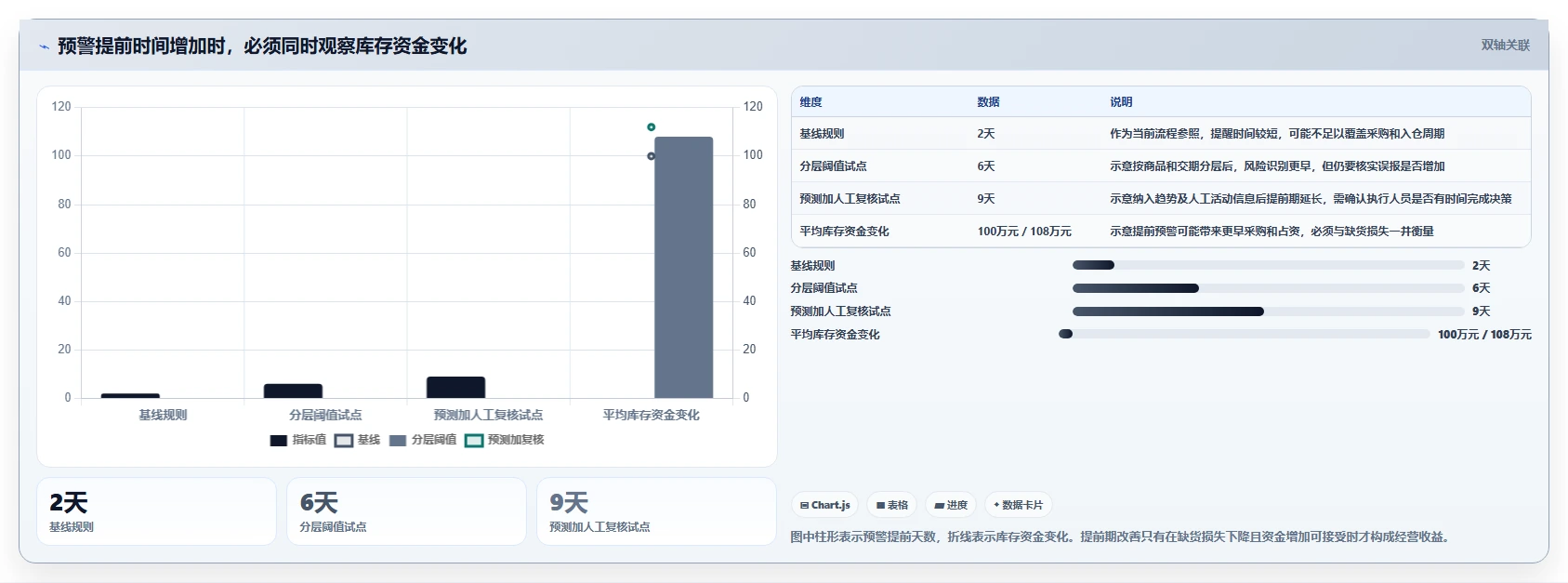This screenshot has width=1568, height=583.
Task: Click the 预测加人工复核试点 x-axis label
Action: [488, 415]
